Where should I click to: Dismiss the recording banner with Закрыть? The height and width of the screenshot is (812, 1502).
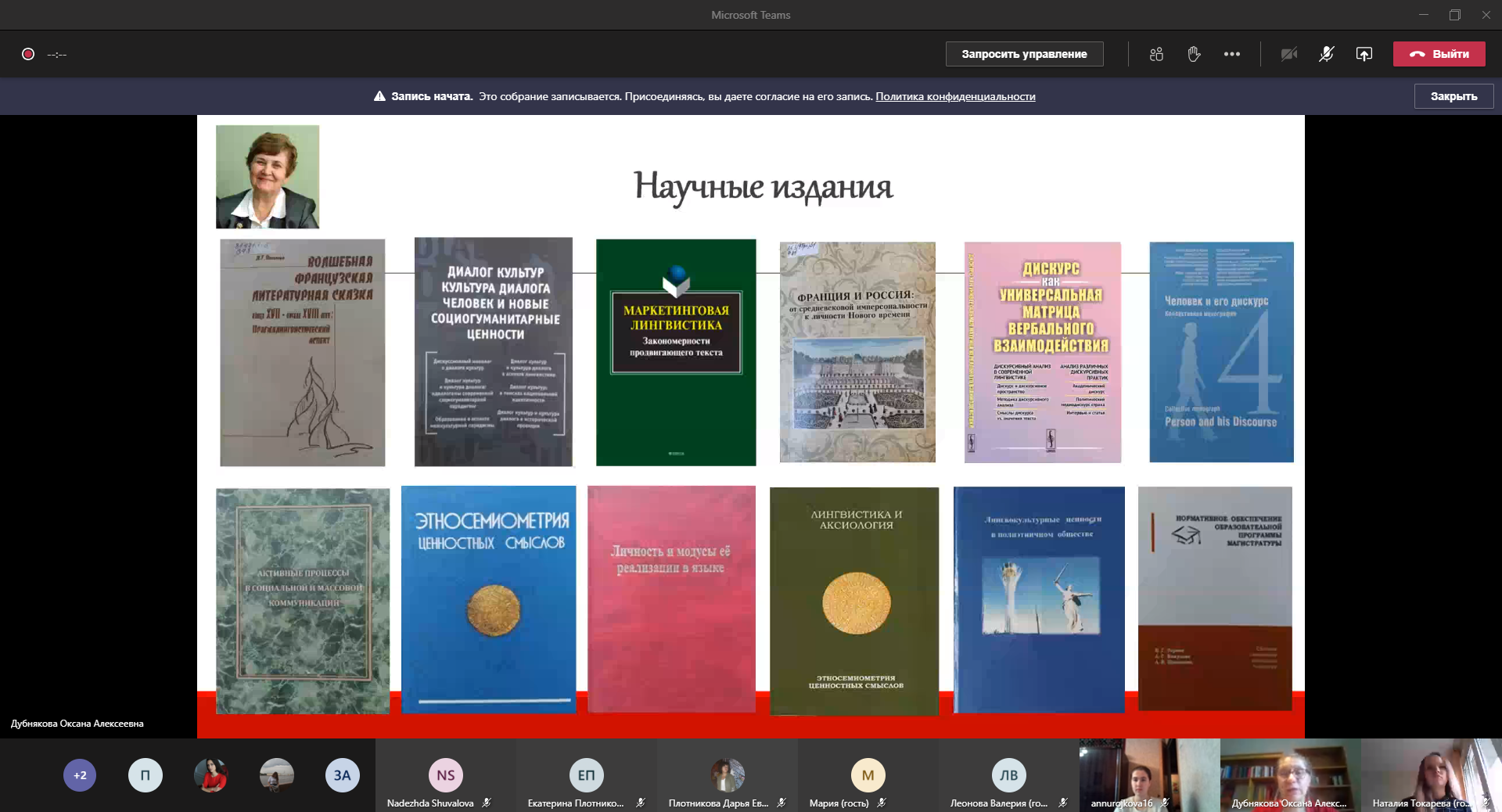point(1453,96)
